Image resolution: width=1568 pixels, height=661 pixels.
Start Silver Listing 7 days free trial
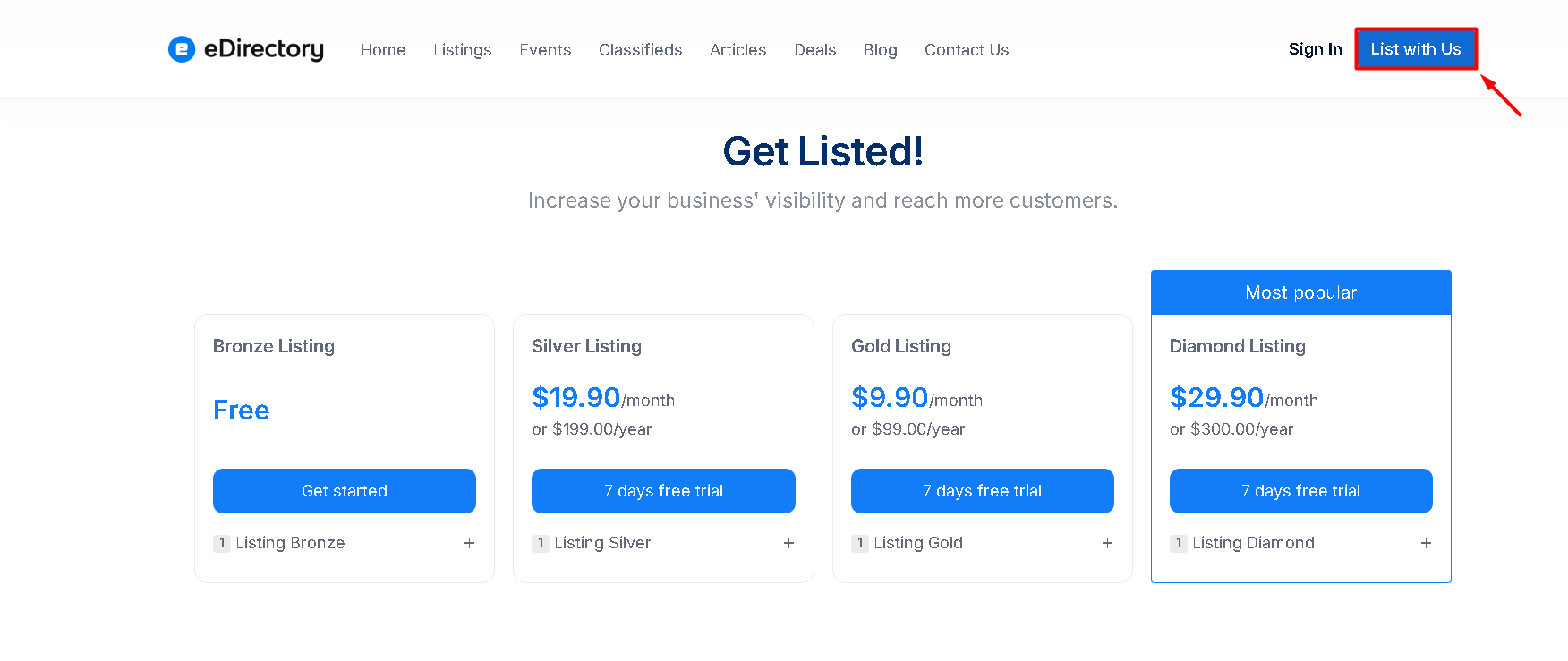(663, 491)
